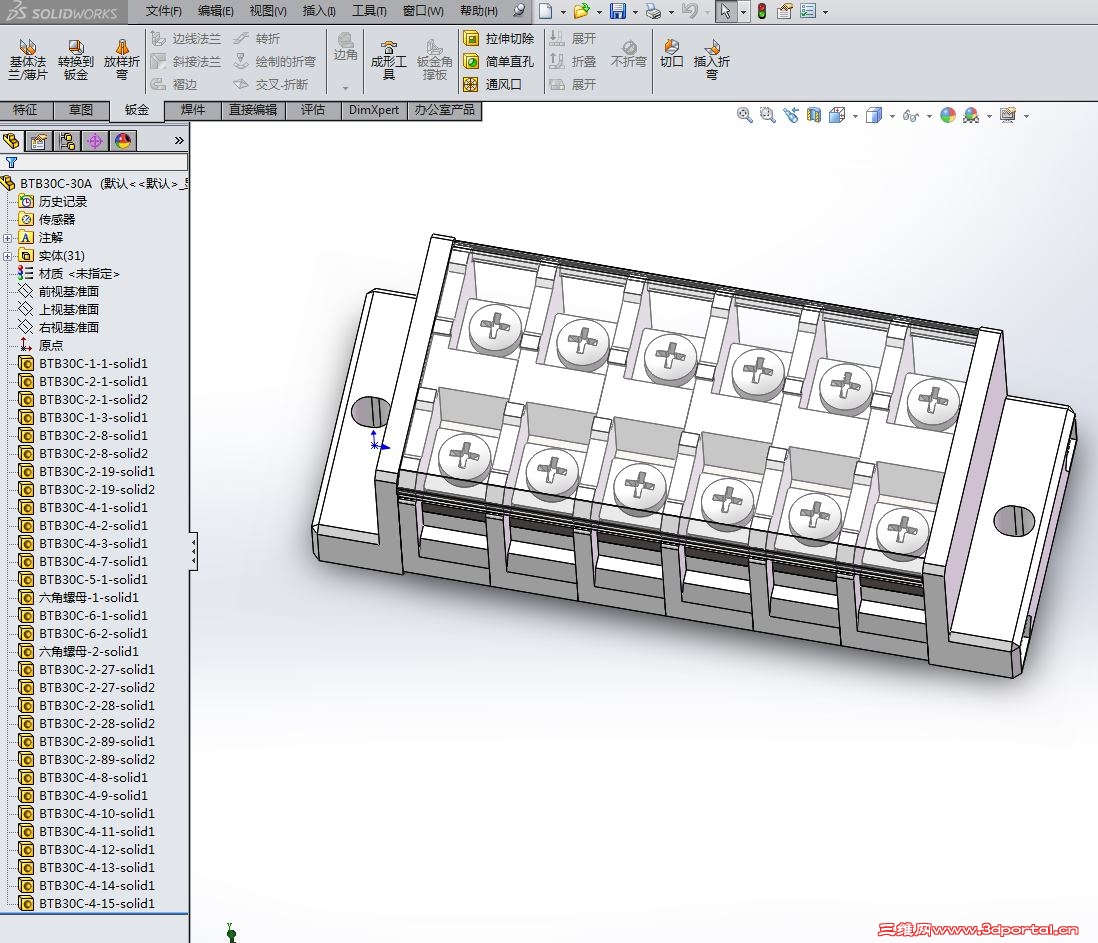Switch to the Office Products (办公室产品) tab

(x=445, y=110)
